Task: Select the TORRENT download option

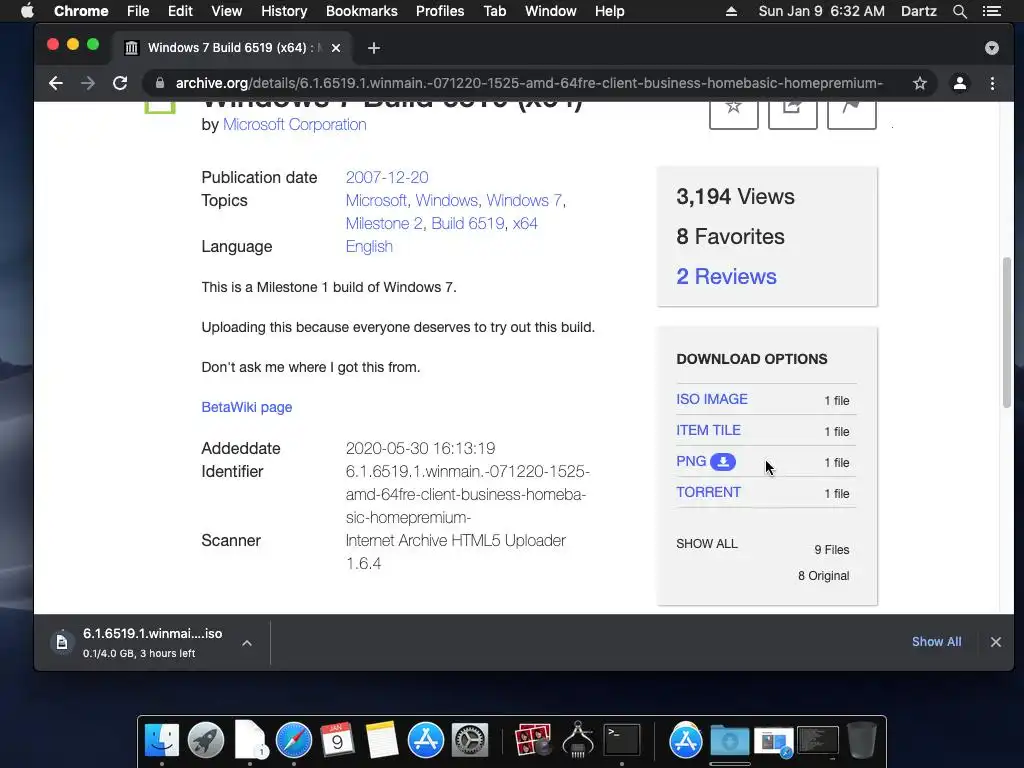Action: point(709,492)
